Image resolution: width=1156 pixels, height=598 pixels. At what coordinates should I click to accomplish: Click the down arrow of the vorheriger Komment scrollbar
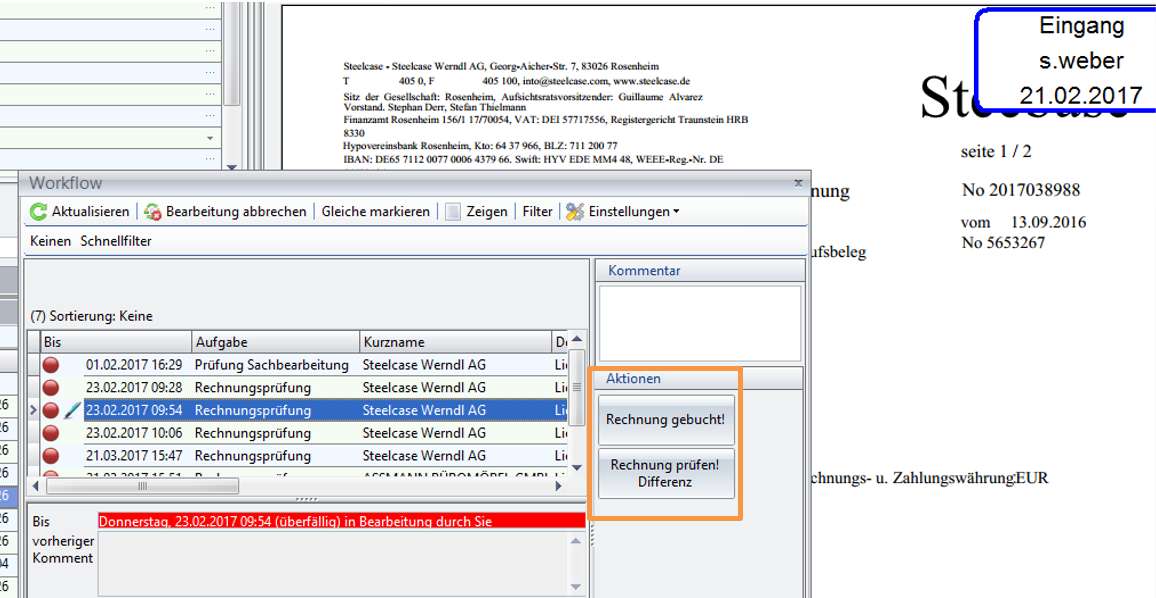click(x=577, y=587)
